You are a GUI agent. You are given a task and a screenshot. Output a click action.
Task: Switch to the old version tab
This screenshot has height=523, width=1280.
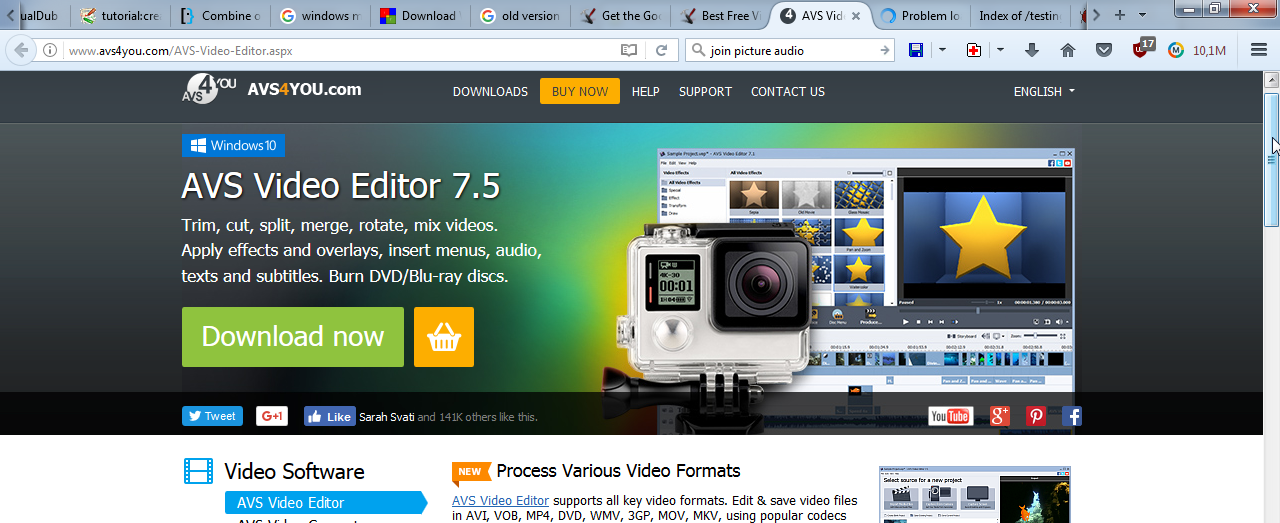(520, 15)
